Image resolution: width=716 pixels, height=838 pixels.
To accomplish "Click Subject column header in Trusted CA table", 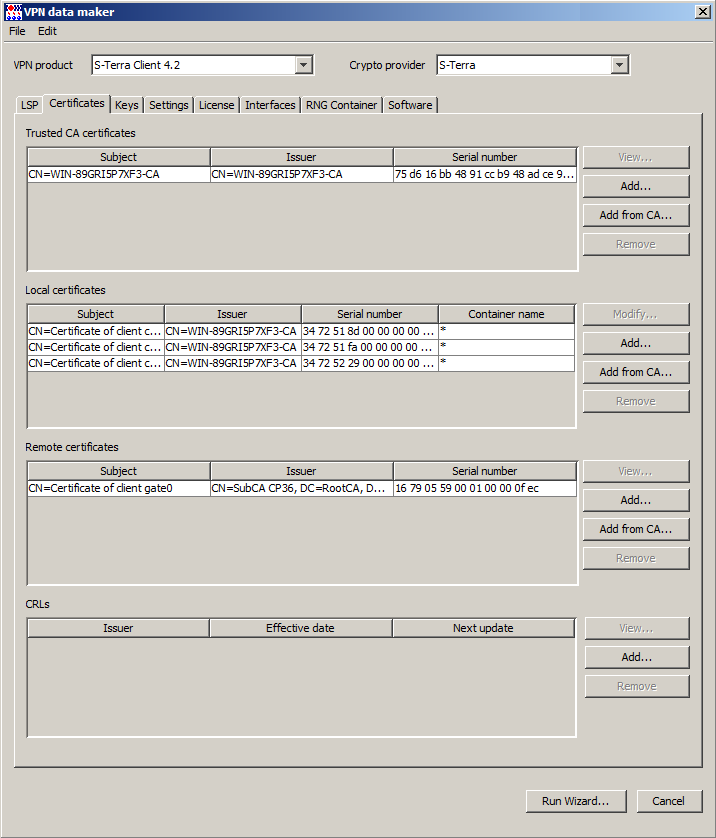I will 119,157.
